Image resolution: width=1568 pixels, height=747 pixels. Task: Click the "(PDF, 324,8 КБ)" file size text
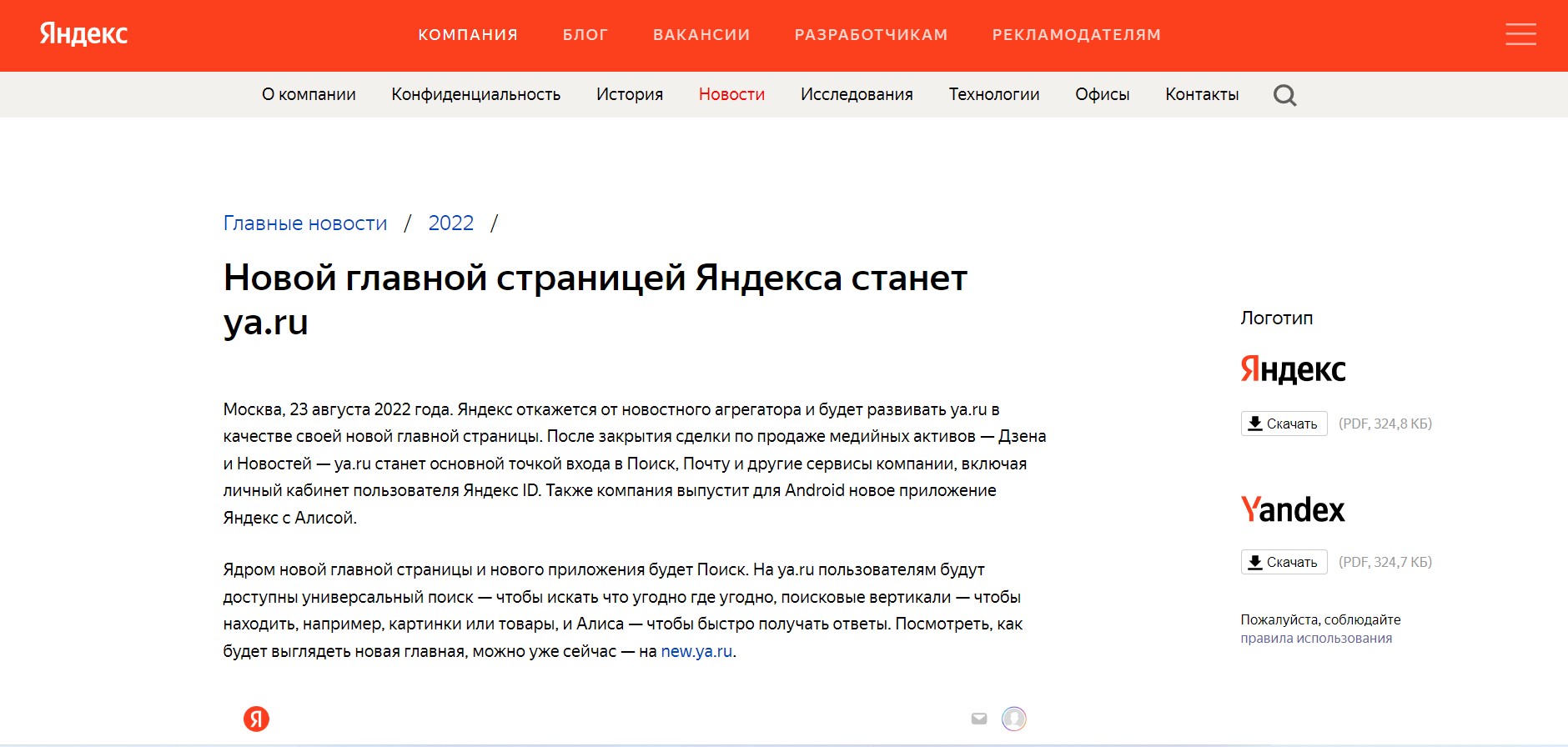[1385, 424]
